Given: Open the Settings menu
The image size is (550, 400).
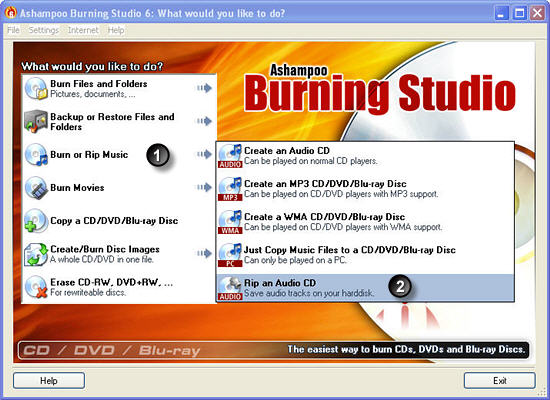Looking at the screenshot, I should point(44,30).
